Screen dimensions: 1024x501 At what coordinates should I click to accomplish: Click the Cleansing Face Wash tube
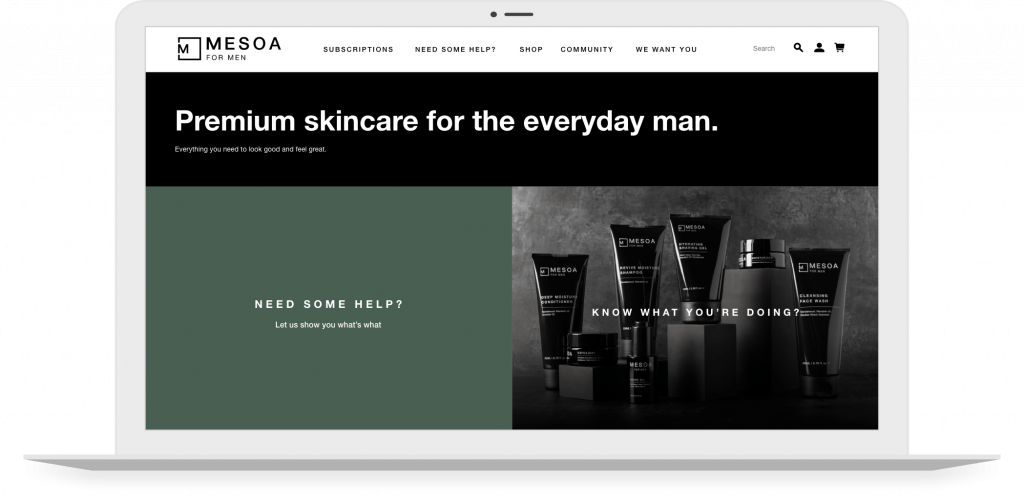818,322
